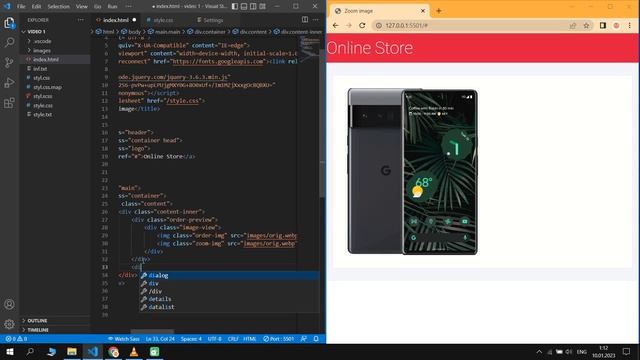Expand the images folder
This screenshot has width=640, height=360.
(x=55, y=51)
